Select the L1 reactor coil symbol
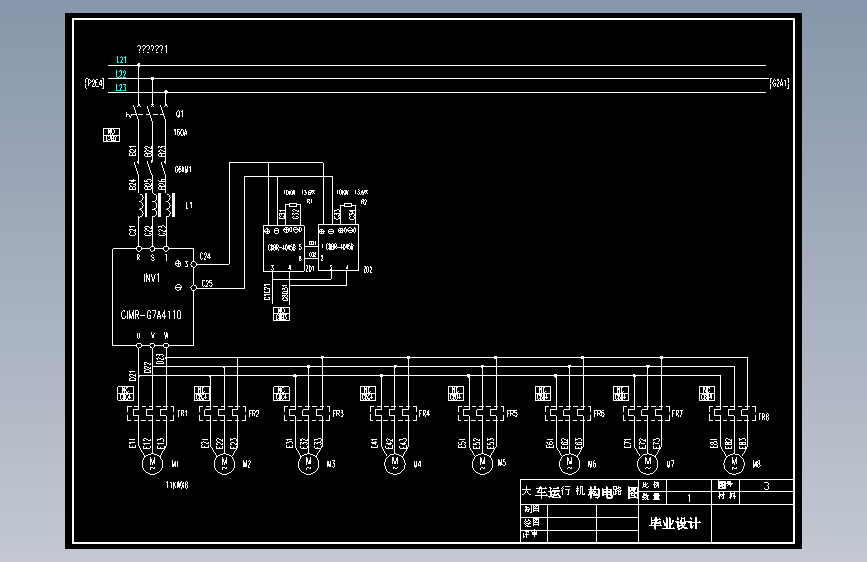 [157, 205]
